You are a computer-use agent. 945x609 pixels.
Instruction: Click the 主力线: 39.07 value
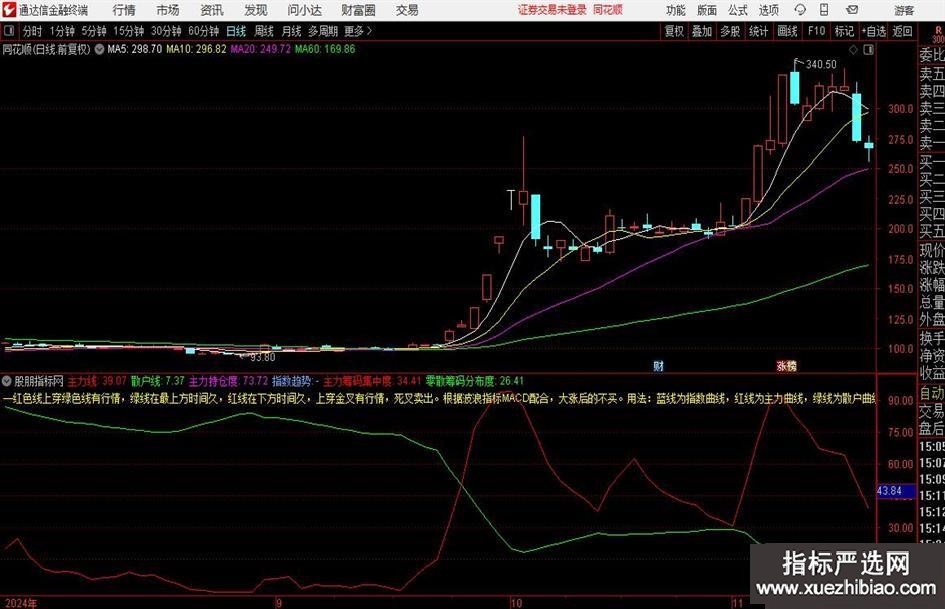point(97,381)
